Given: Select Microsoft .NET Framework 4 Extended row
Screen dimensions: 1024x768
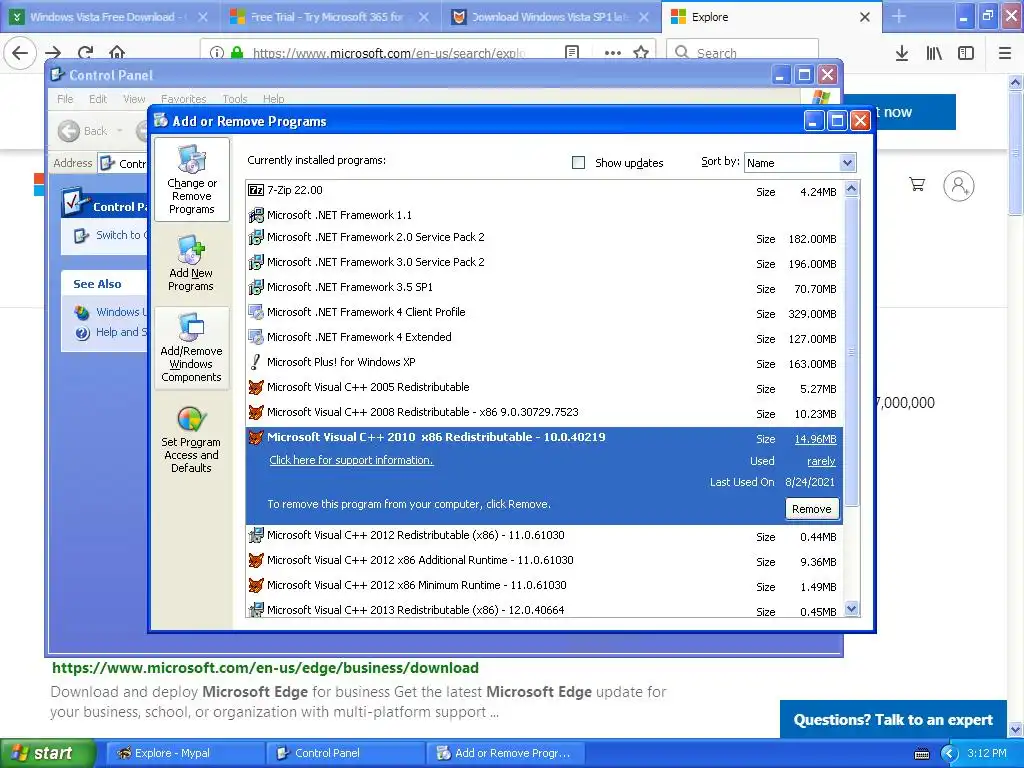Looking at the screenshot, I should pyautogui.click(x=543, y=338).
